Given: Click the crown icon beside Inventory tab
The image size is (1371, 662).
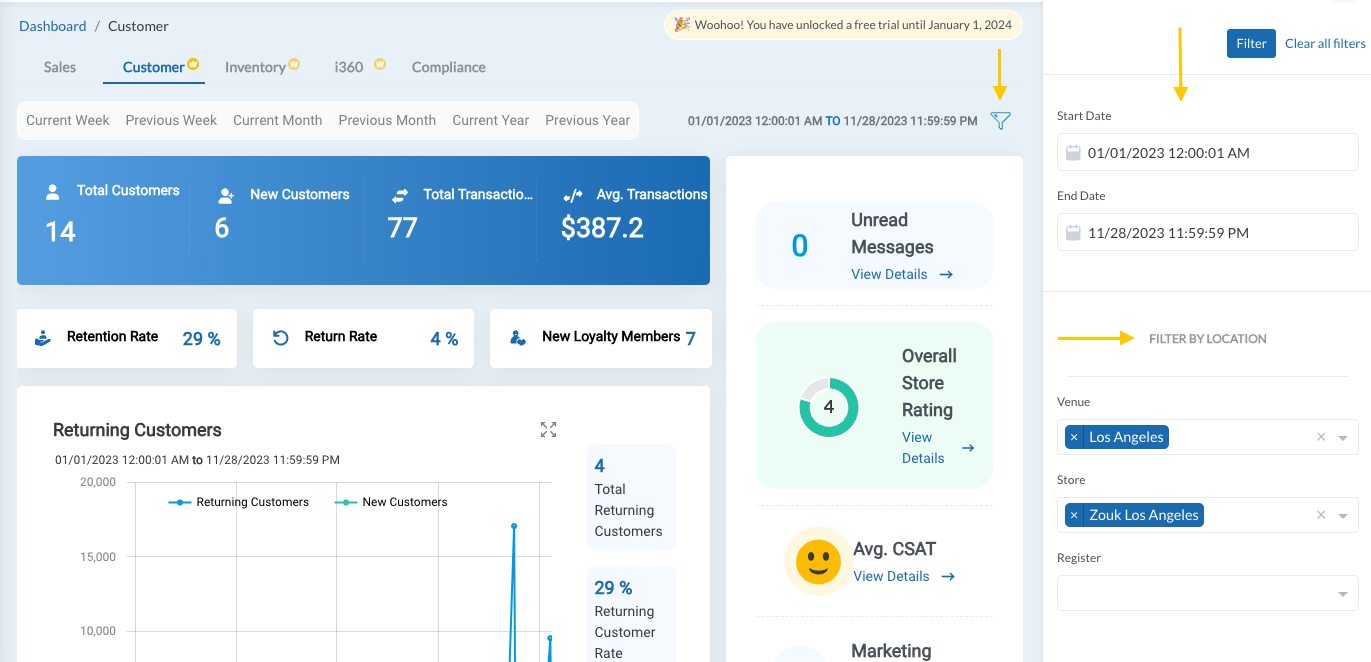Looking at the screenshot, I should click(294, 65).
